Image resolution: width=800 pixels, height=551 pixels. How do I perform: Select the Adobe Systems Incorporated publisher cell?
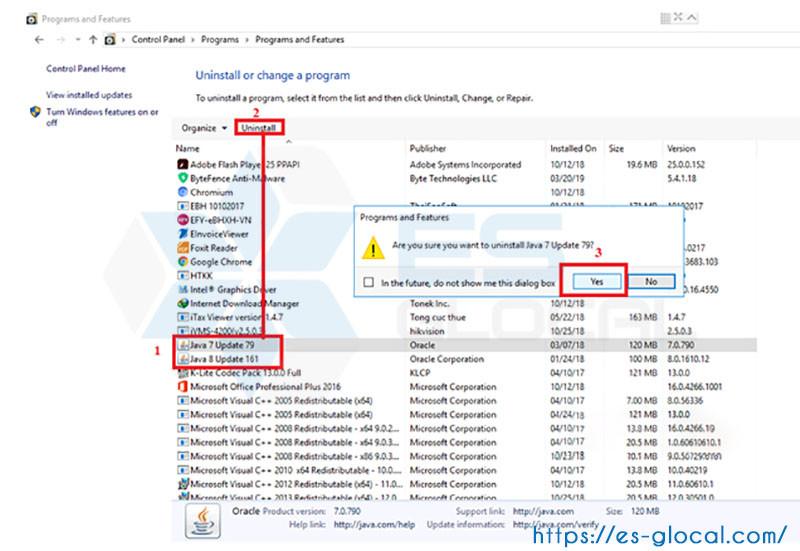[465, 164]
